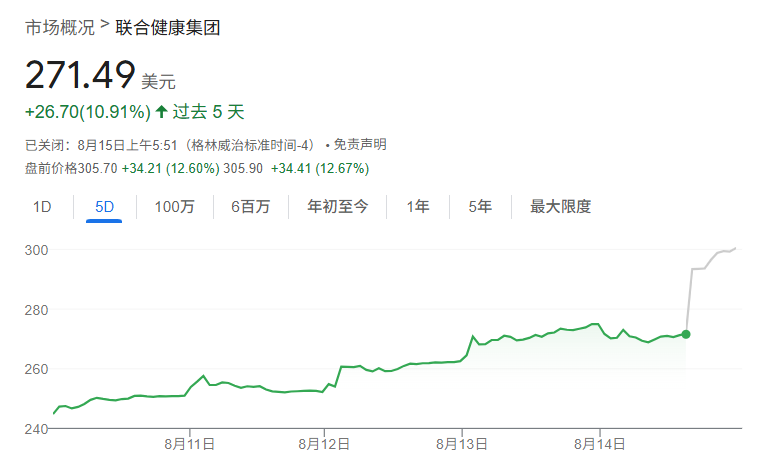
Task: Click the 8月11日 axis label
Action: point(189,444)
